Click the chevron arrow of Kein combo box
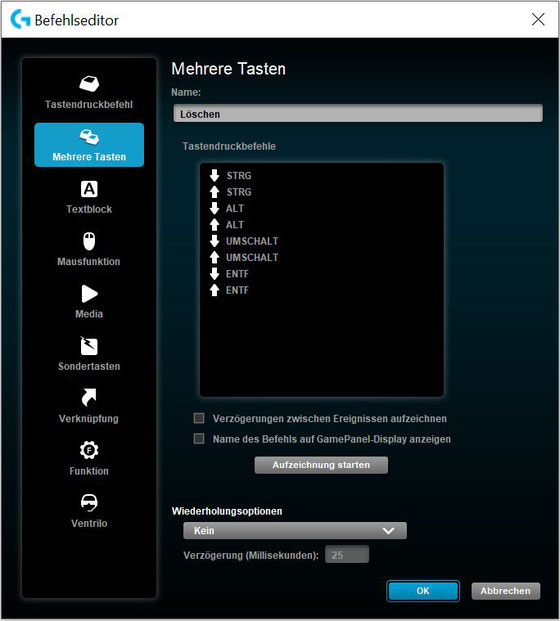The width and height of the screenshot is (560, 621). pyautogui.click(x=389, y=531)
